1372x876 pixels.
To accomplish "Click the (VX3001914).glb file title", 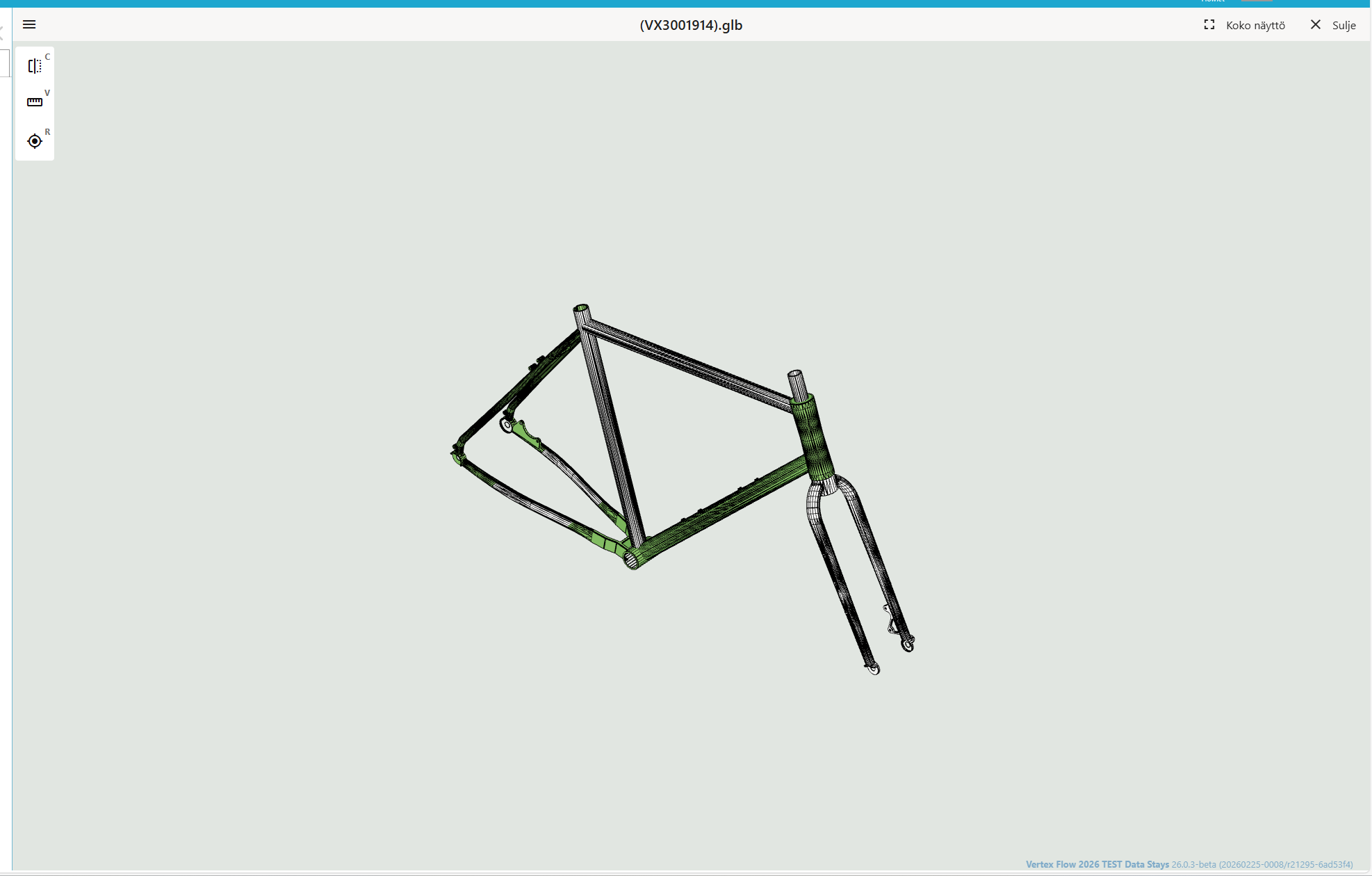I will pos(691,26).
